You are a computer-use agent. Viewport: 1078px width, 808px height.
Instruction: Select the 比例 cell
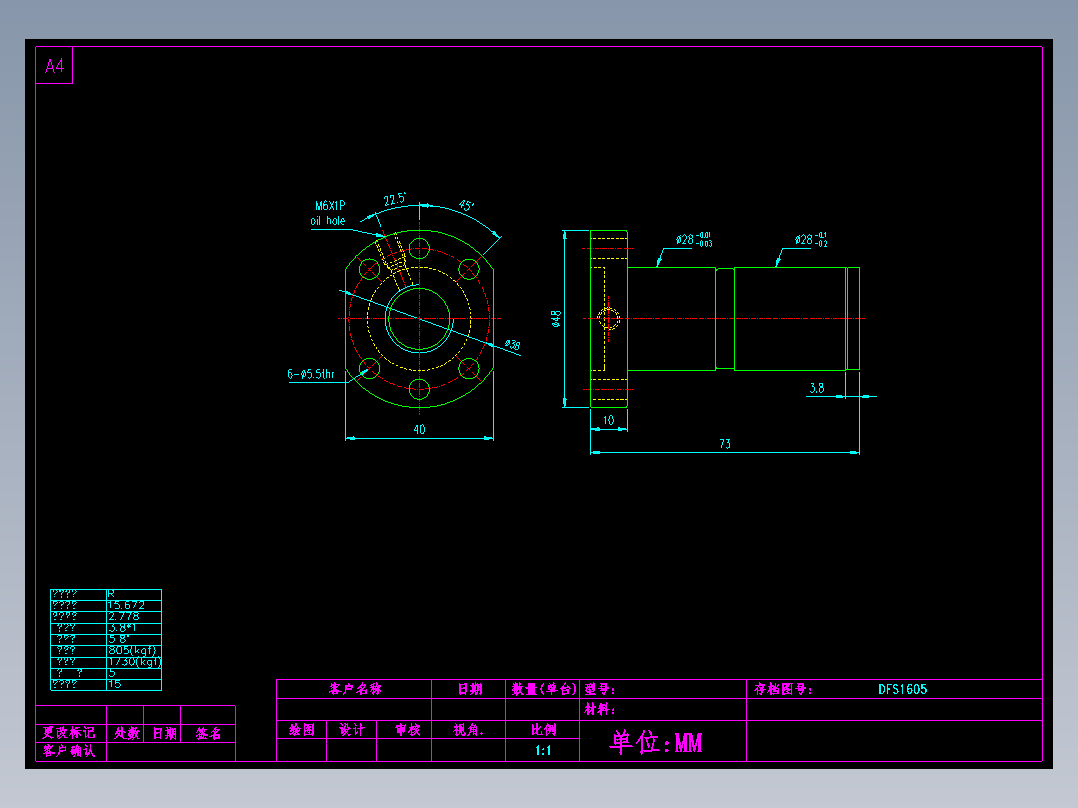click(542, 730)
